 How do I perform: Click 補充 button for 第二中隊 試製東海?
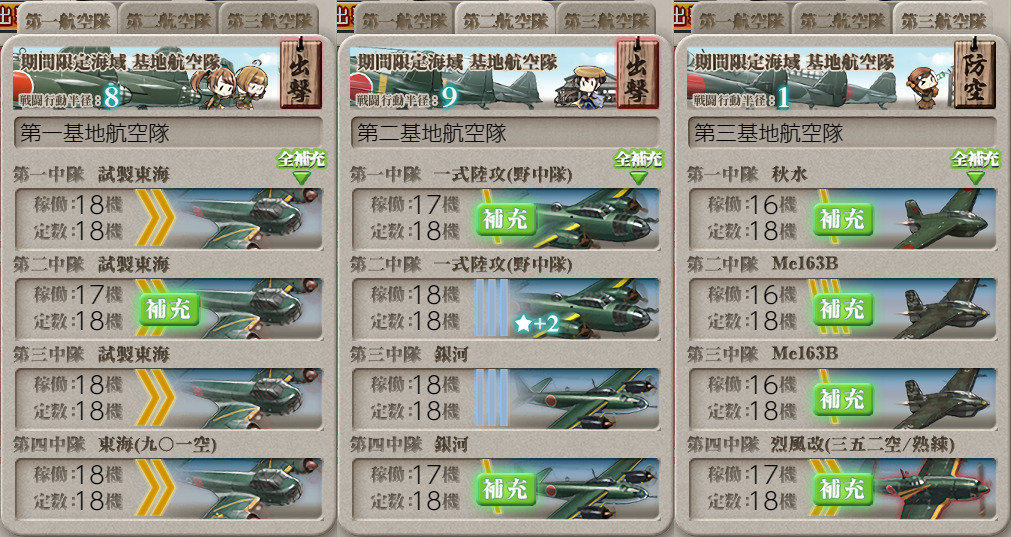tap(169, 309)
